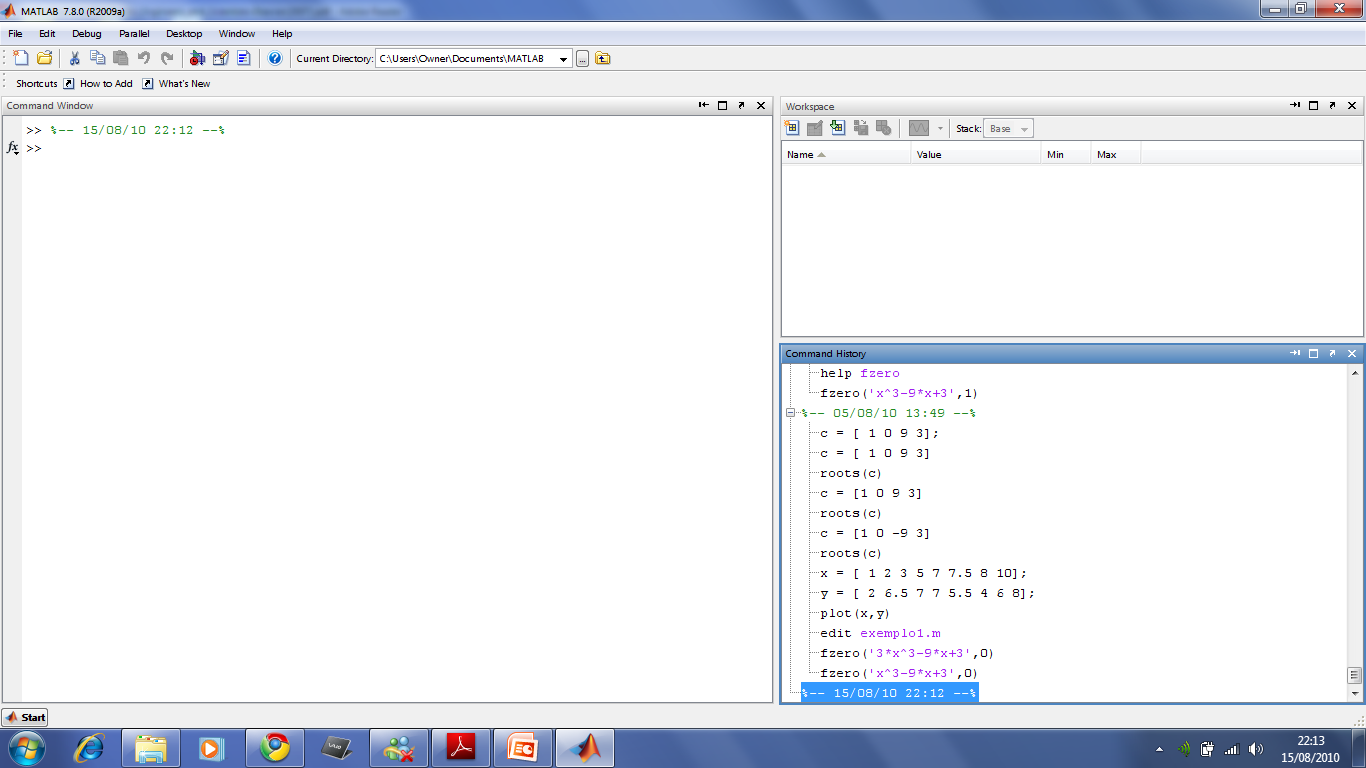Open the Help menu
The height and width of the screenshot is (768, 1366).
282,33
